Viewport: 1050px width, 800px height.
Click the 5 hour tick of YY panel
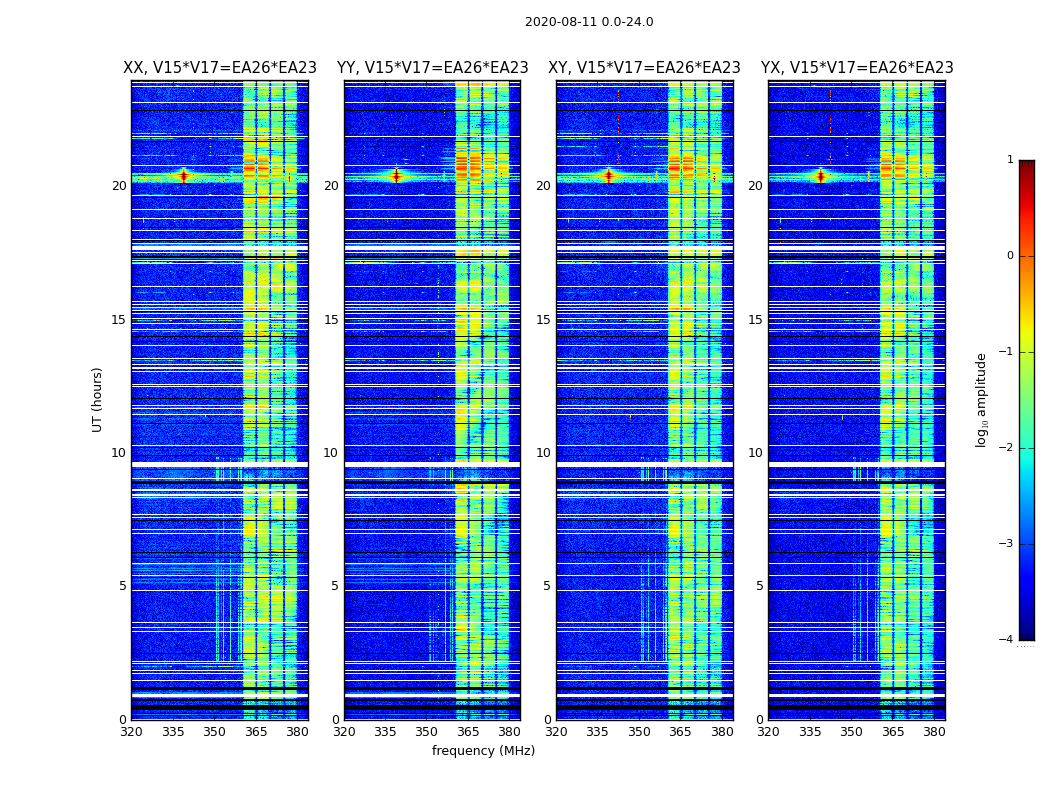[335, 586]
